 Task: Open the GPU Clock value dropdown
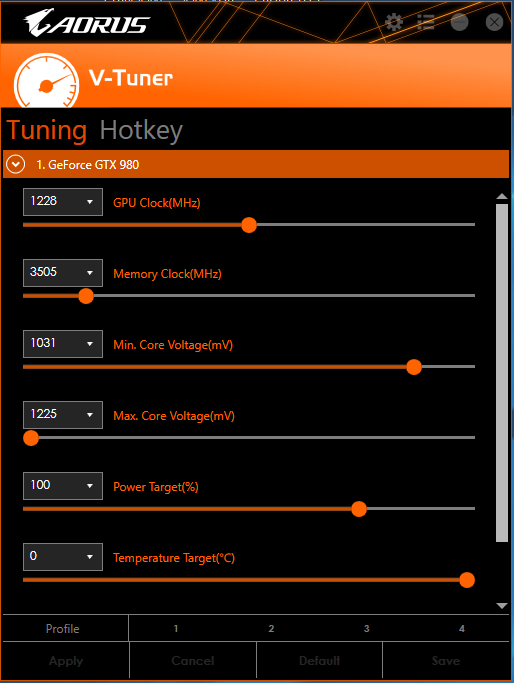[x=63, y=202]
